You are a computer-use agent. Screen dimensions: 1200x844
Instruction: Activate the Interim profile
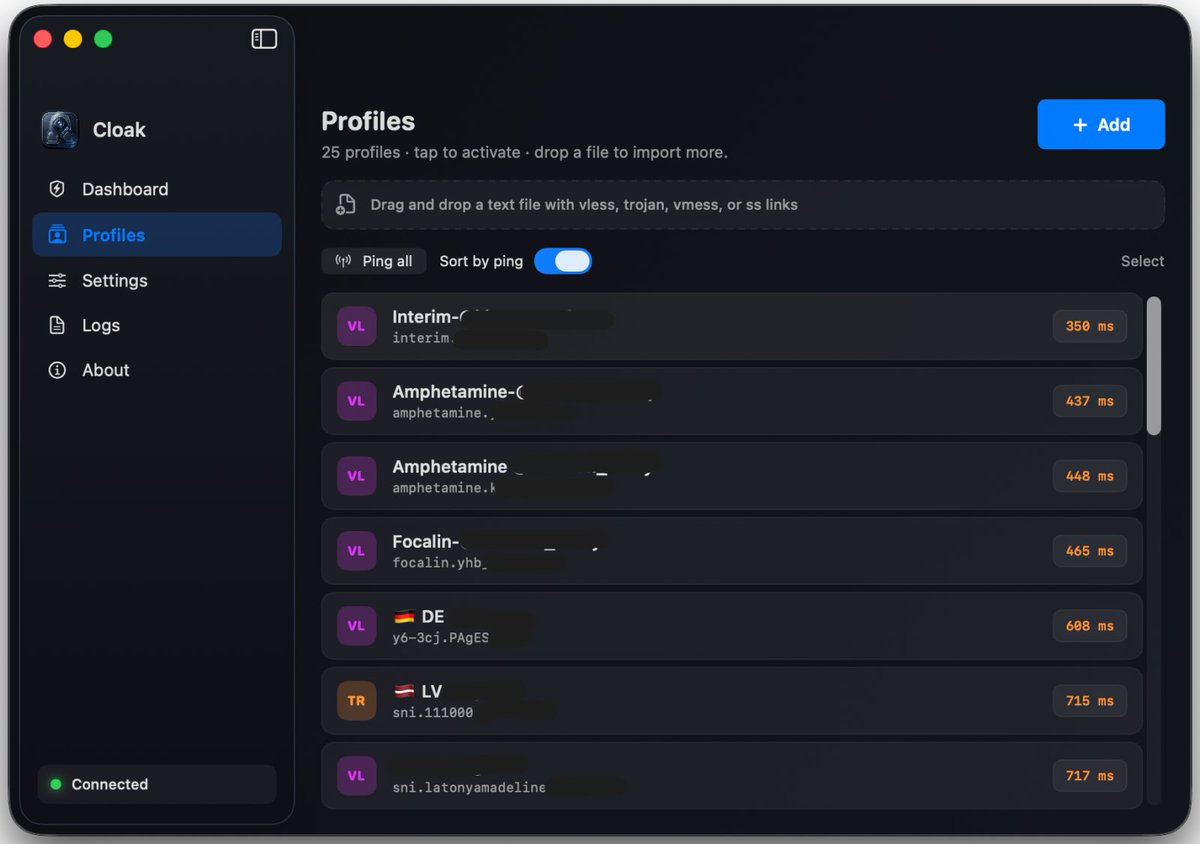(x=732, y=326)
